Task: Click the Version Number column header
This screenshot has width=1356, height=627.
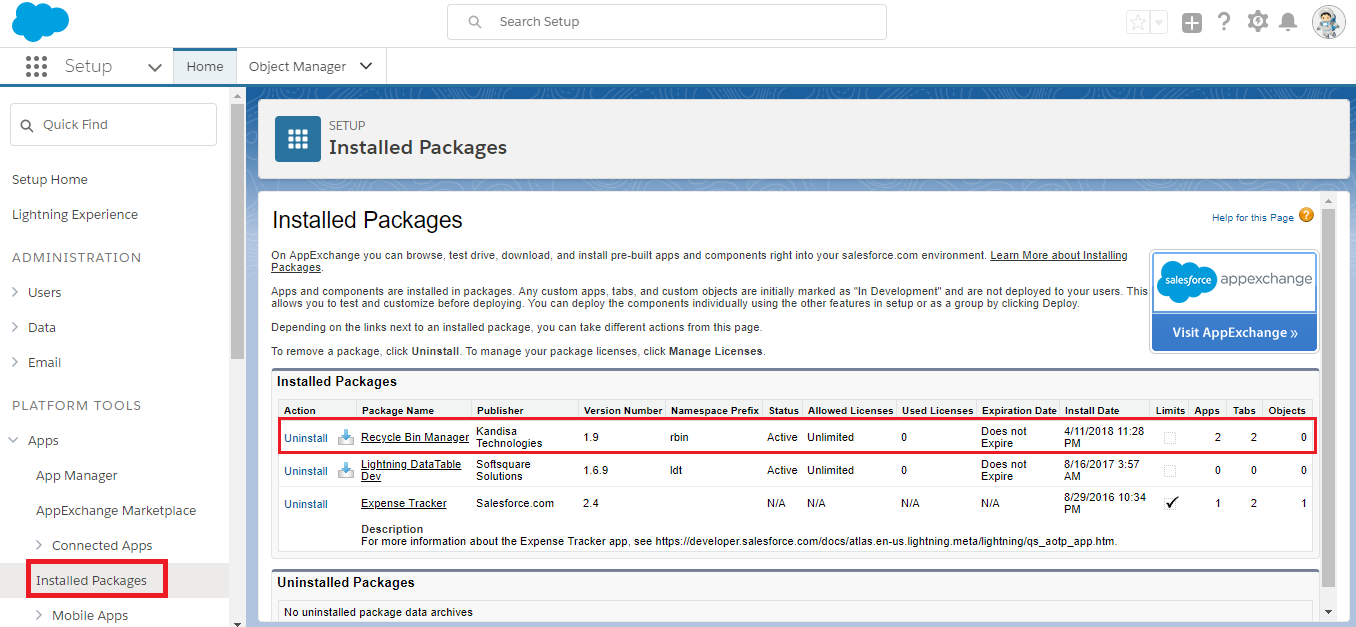Action: click(623, 410)
